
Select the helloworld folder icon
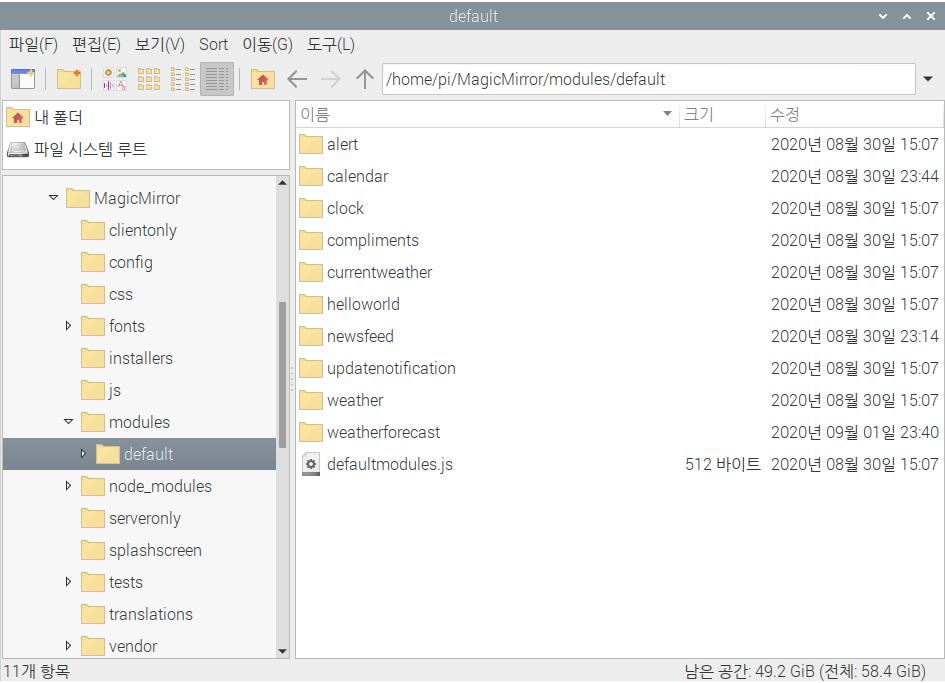click(x=311, y=304)
